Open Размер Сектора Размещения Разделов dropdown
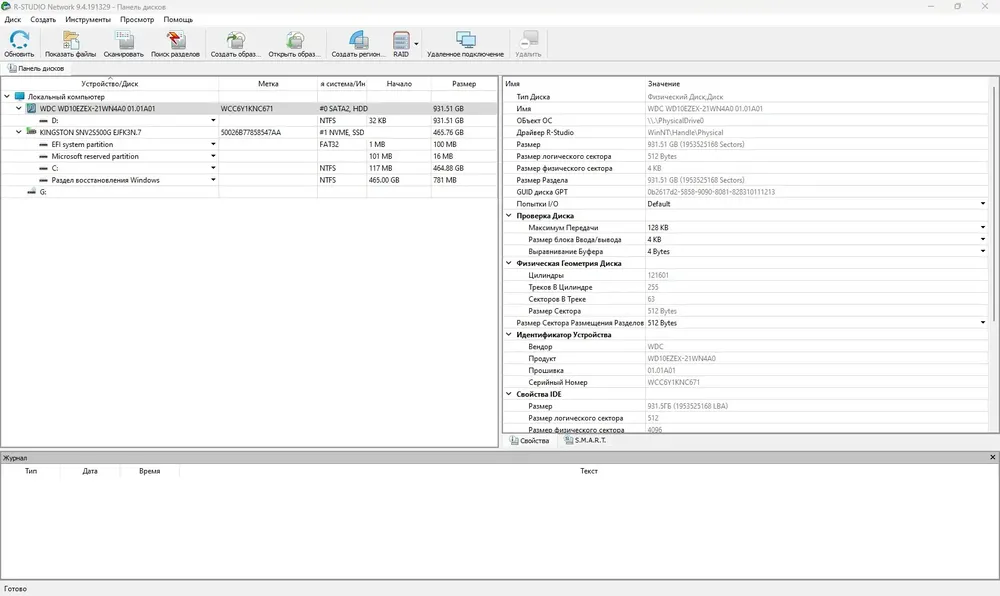 (x=982, y=323)
